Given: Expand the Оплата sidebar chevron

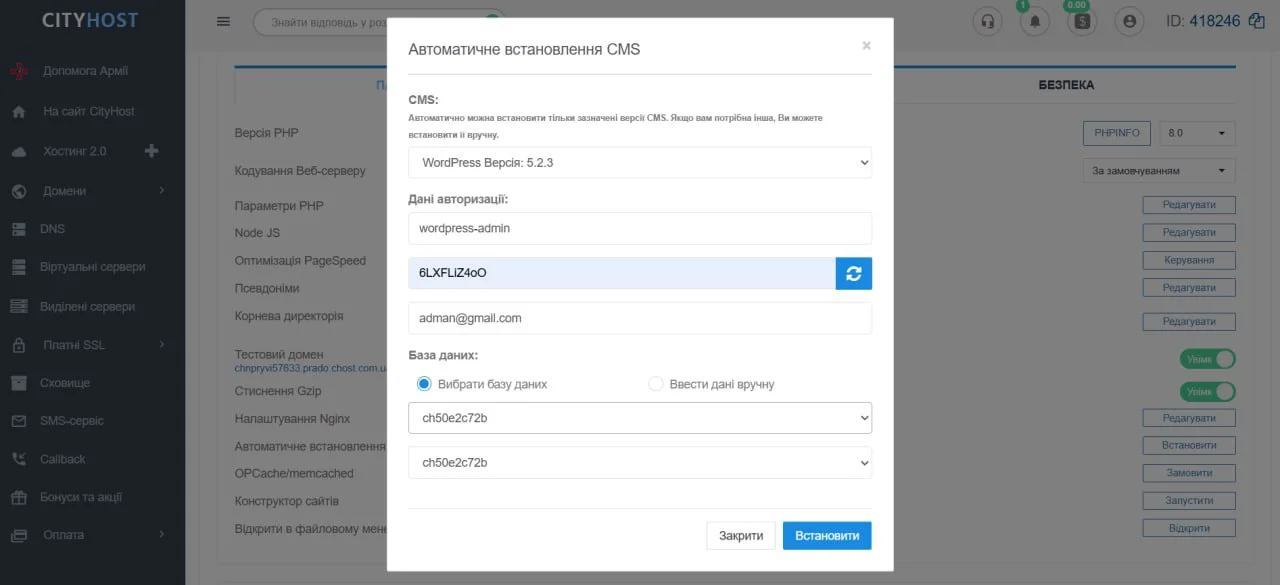Looking at the screenshot, I should [162, 535].
